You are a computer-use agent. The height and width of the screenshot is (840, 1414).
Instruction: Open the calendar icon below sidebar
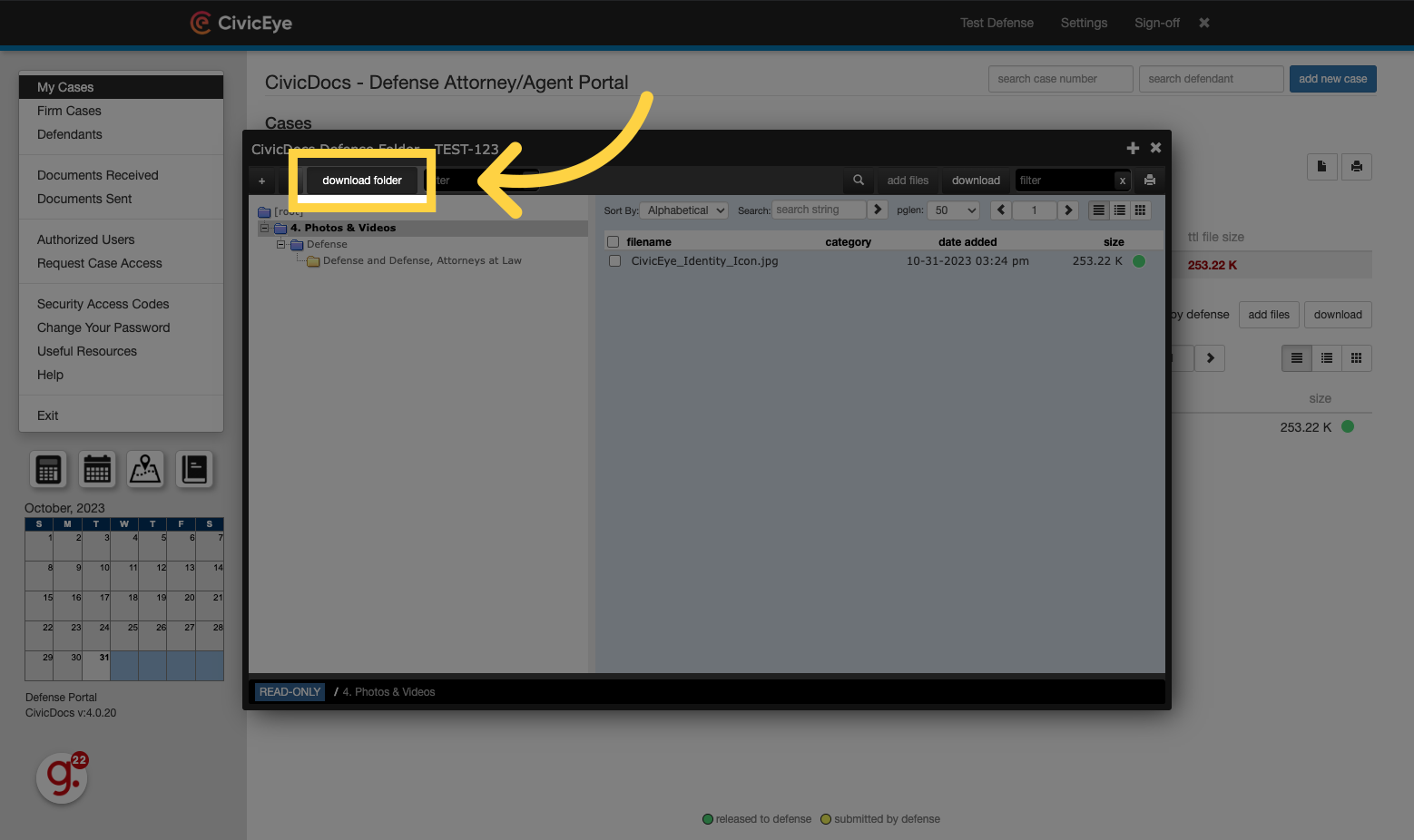[x=97, y=469]
